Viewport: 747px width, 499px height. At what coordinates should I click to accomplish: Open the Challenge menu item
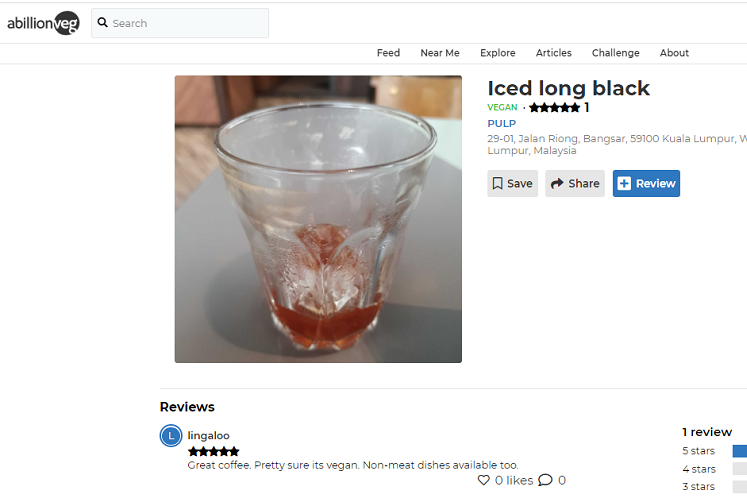pyautogui.click(x=616, y=53)
